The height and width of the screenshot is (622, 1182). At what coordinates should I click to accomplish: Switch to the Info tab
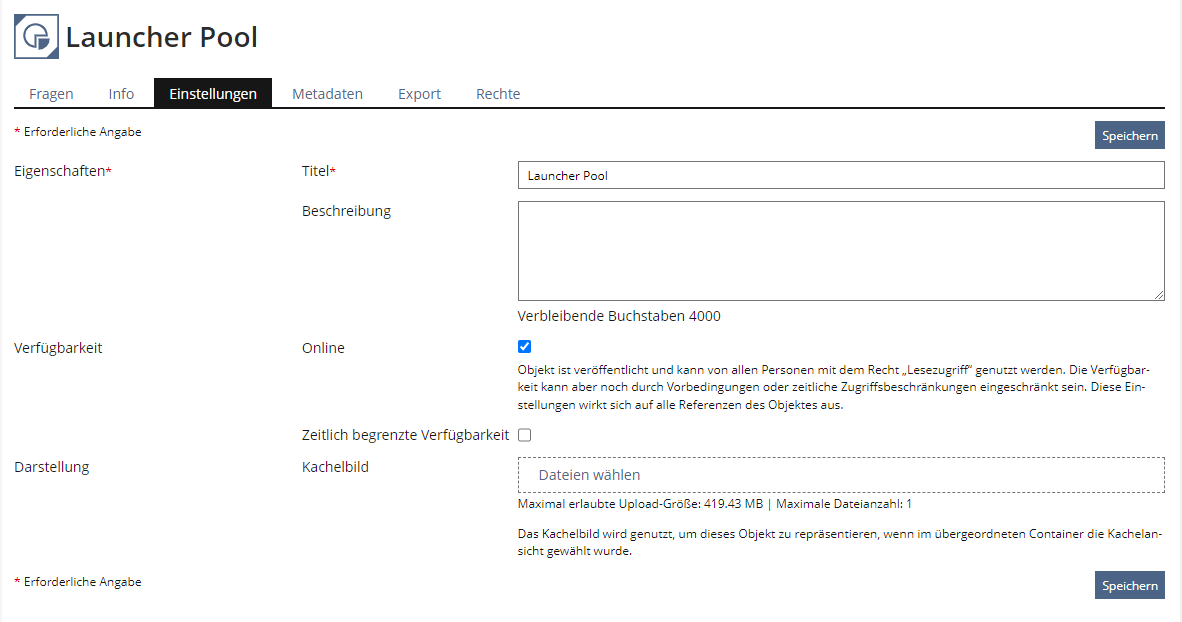click(121, 94)
